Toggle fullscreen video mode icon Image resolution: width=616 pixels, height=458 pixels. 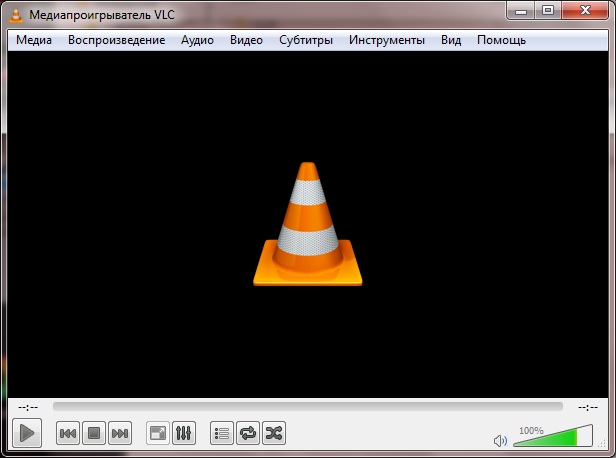[158, 433]
